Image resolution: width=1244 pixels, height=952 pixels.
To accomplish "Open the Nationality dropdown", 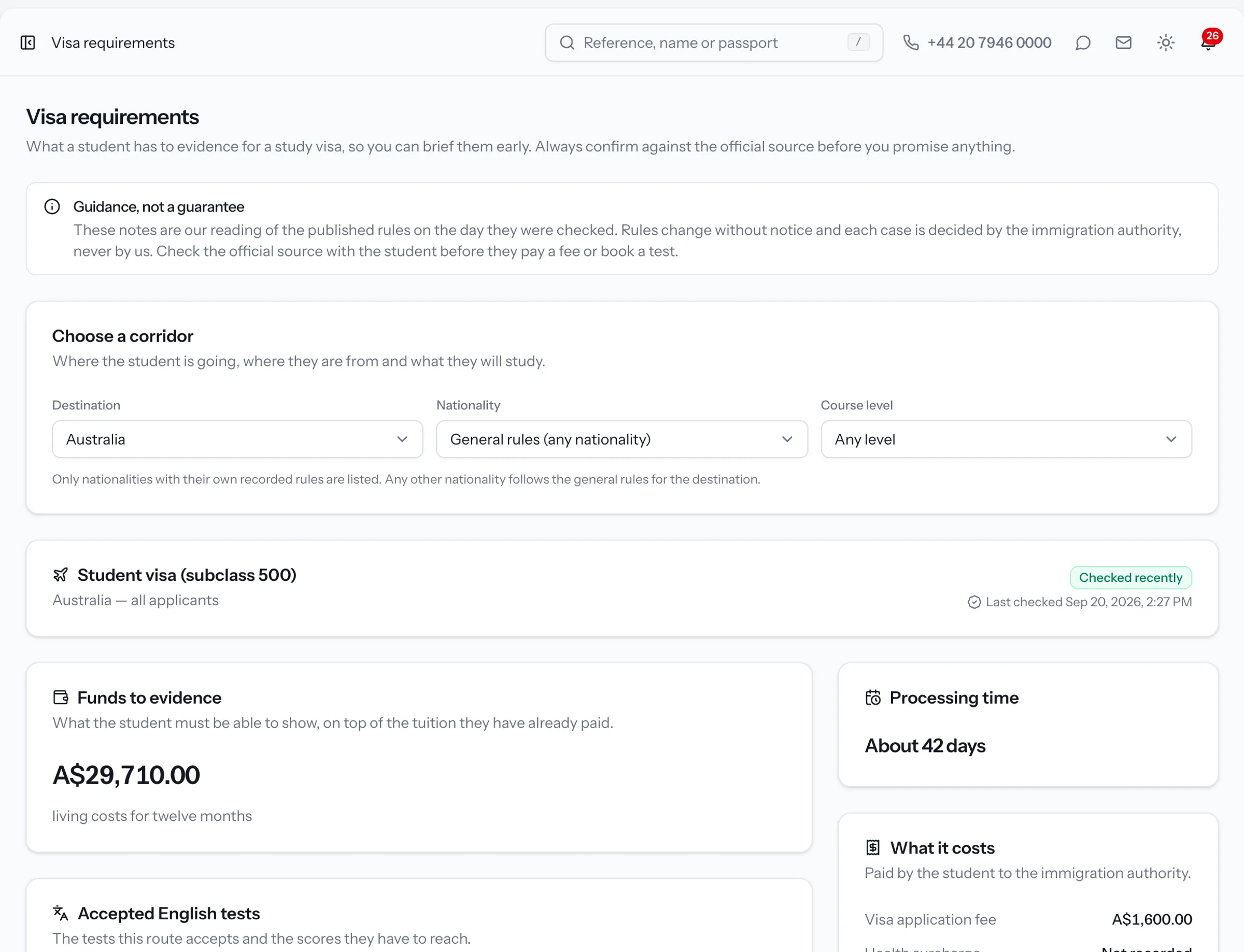I will click(x=621, y=439).
